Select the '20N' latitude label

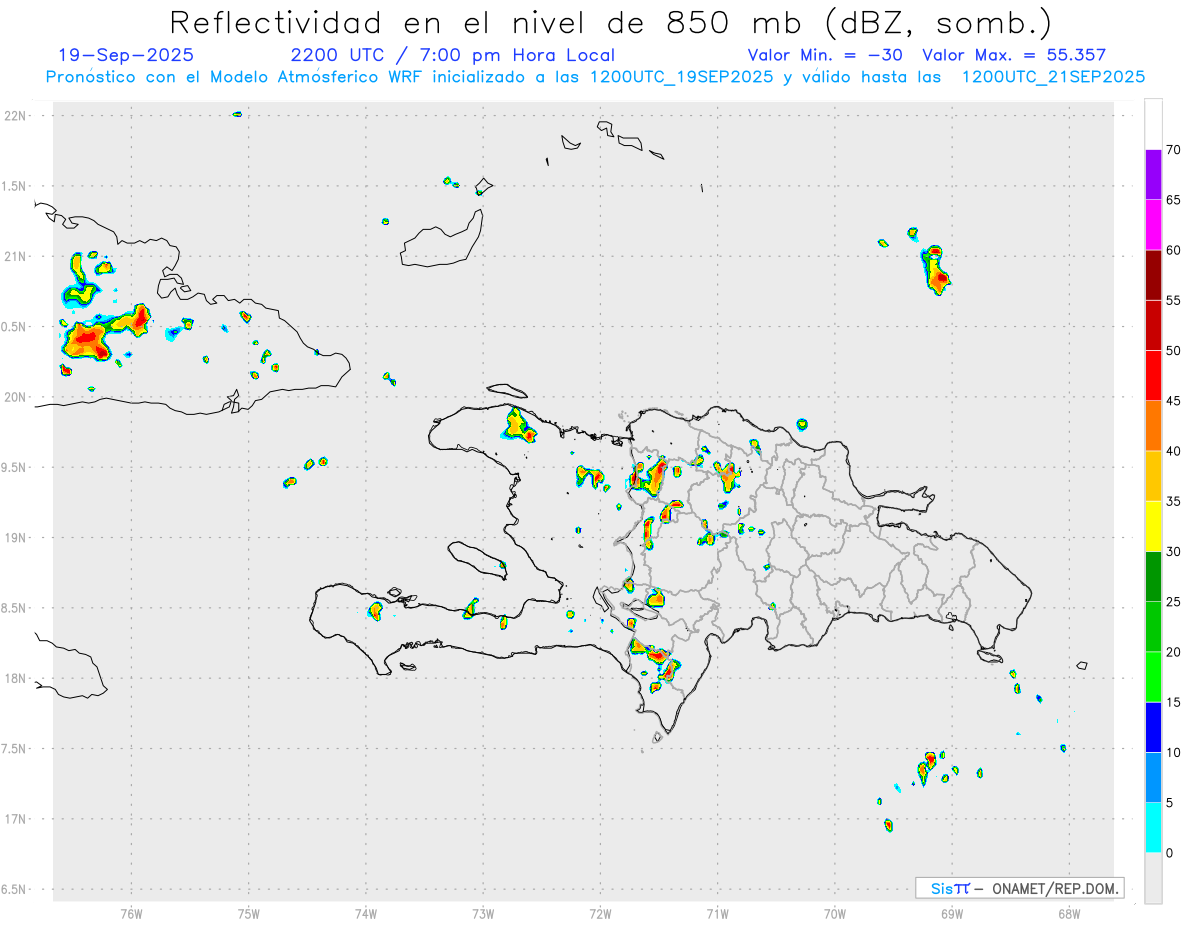(x=15, y=397)
